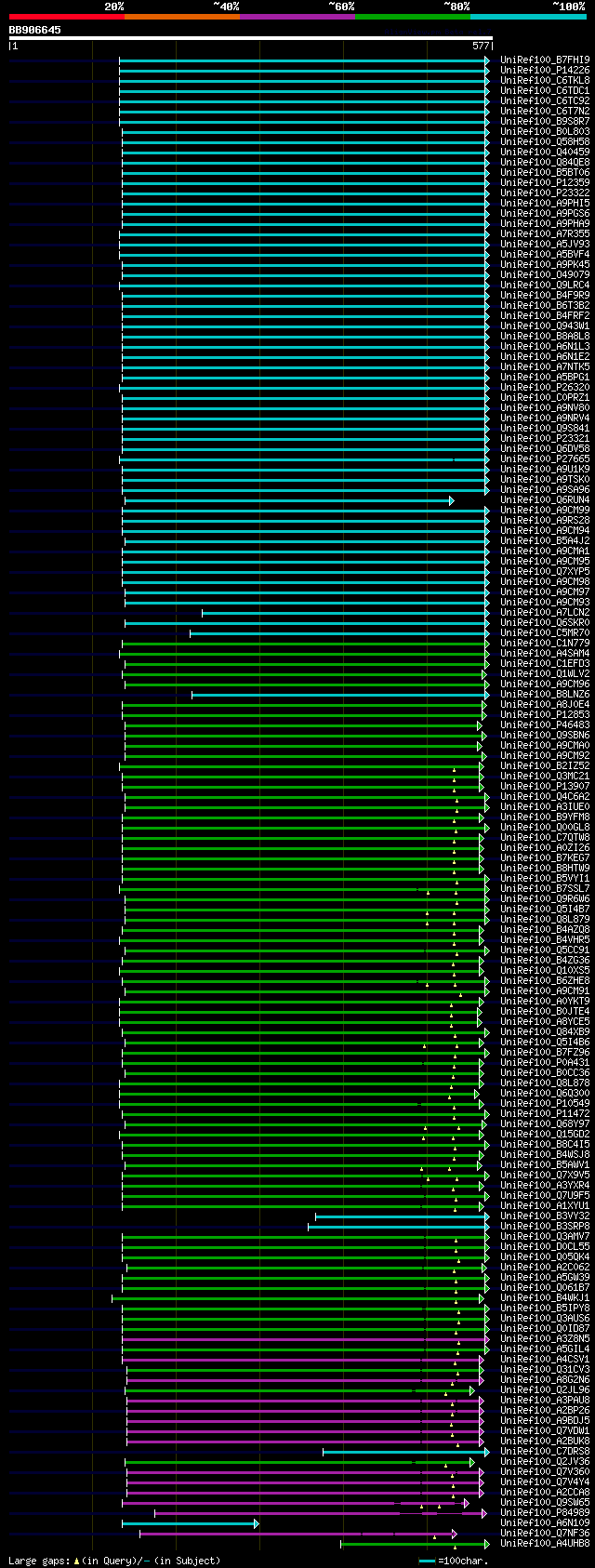The image size is (595, 1568).
Task: Open hit UniRef100_B6T3B2
Action: [545, 305]
